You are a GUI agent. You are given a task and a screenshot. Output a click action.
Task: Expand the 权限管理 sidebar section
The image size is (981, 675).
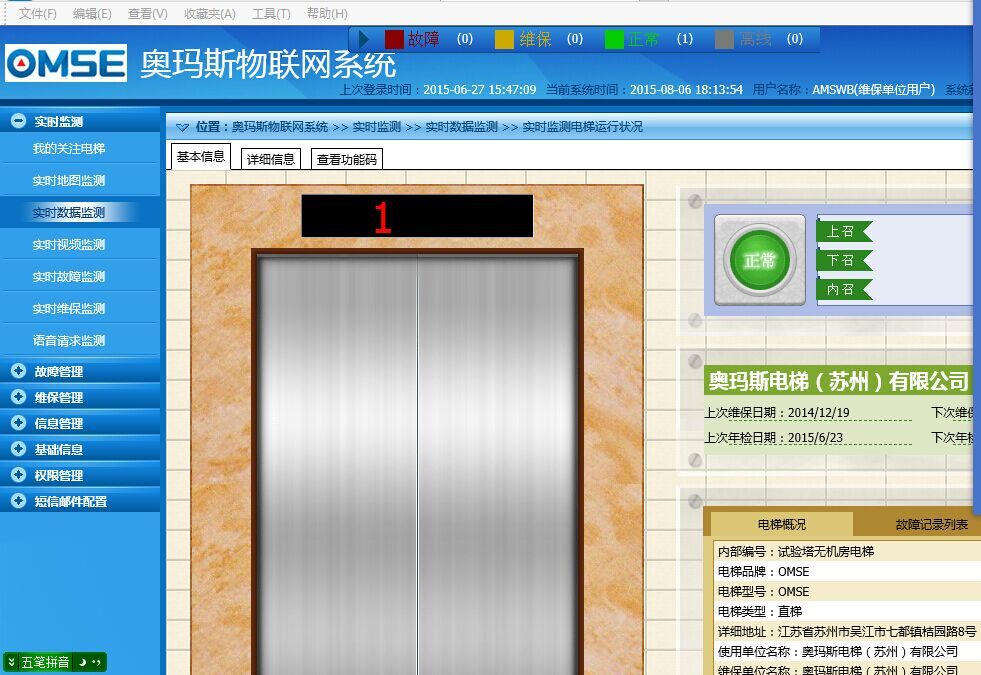tap(18, 475)
